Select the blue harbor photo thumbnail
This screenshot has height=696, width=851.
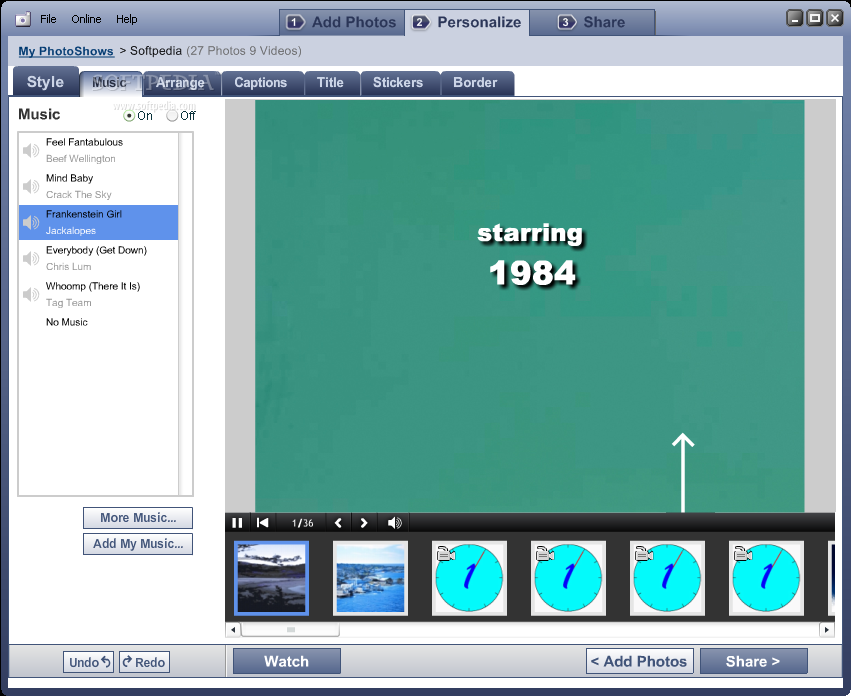[370, 579]
